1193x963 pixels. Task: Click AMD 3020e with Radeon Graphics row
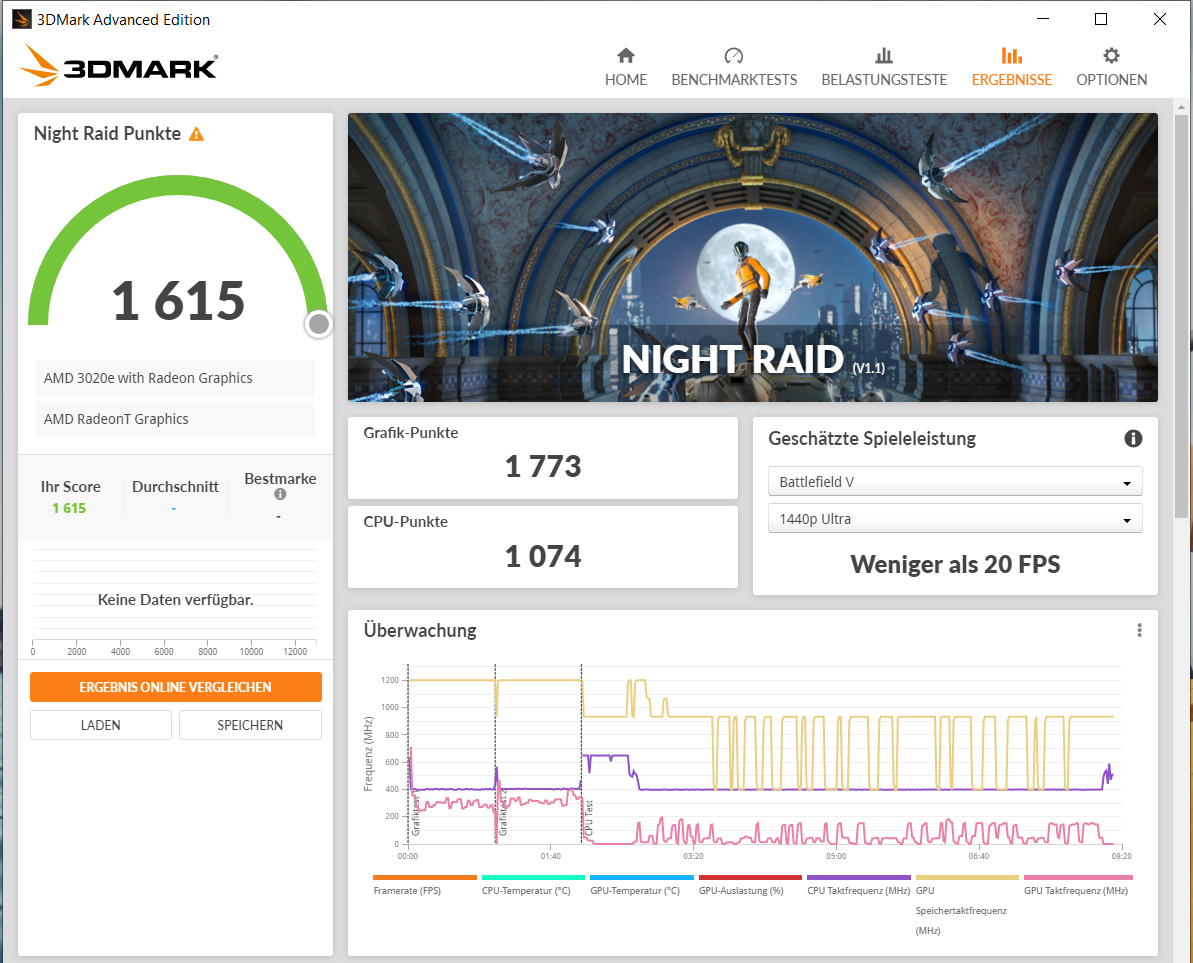[175, 378]
